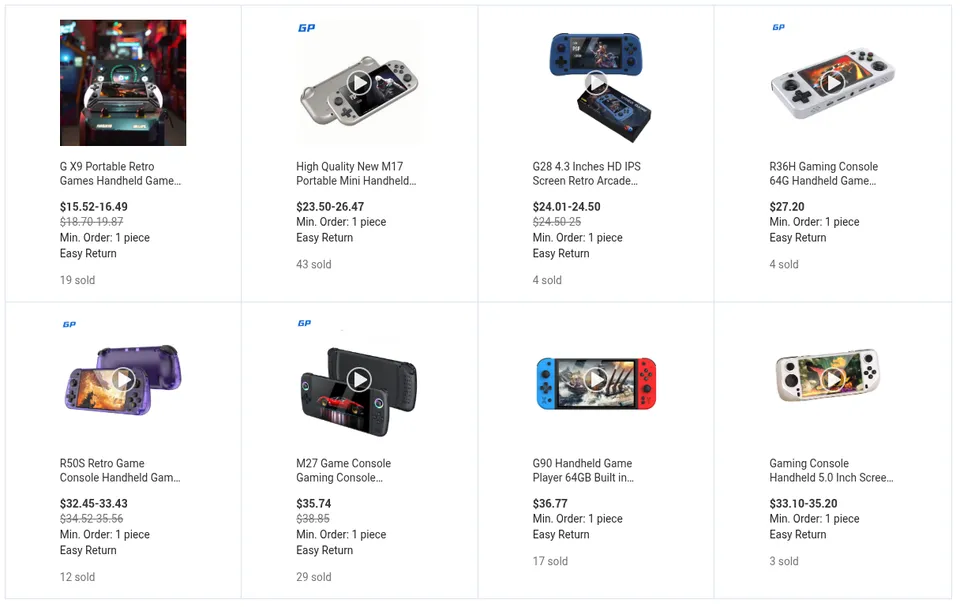Click the GP badge on the M17 listing
Viewport: 960px width, 607px height.
tap(306, 27)
